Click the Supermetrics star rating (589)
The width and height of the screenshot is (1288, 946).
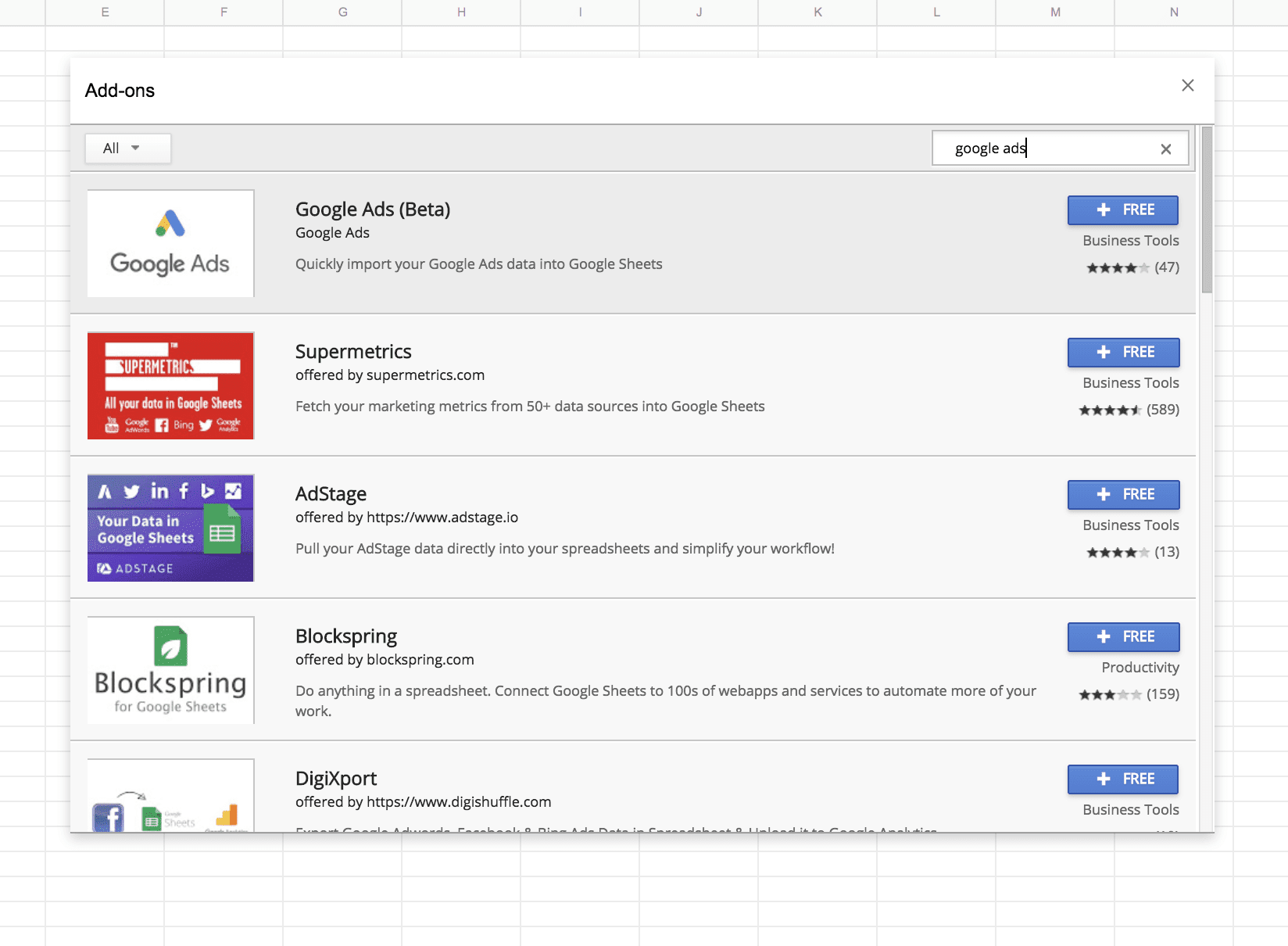pos(1129,410)
